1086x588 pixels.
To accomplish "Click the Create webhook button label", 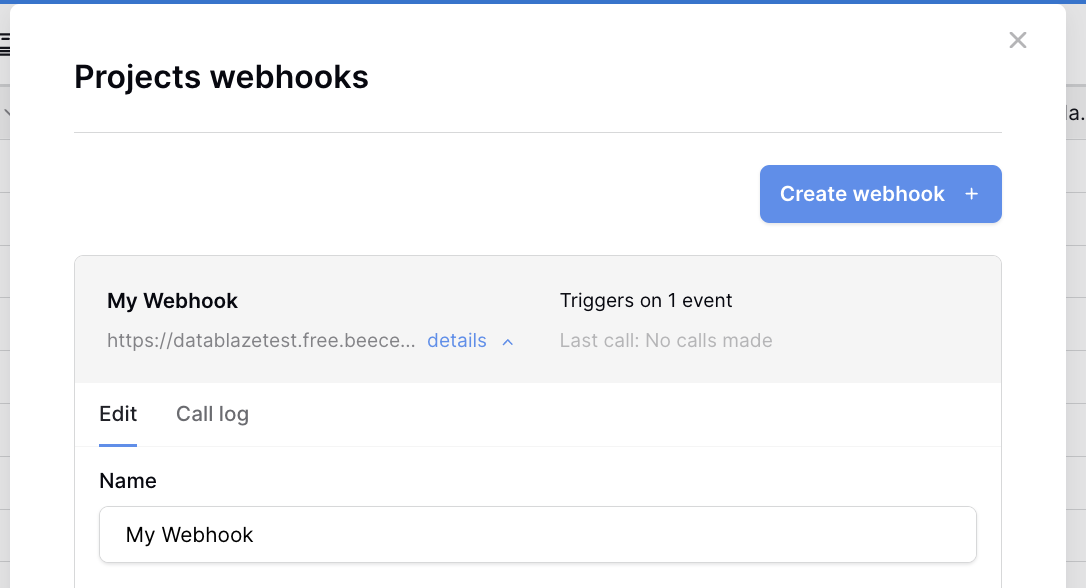I will click(862, 194).
